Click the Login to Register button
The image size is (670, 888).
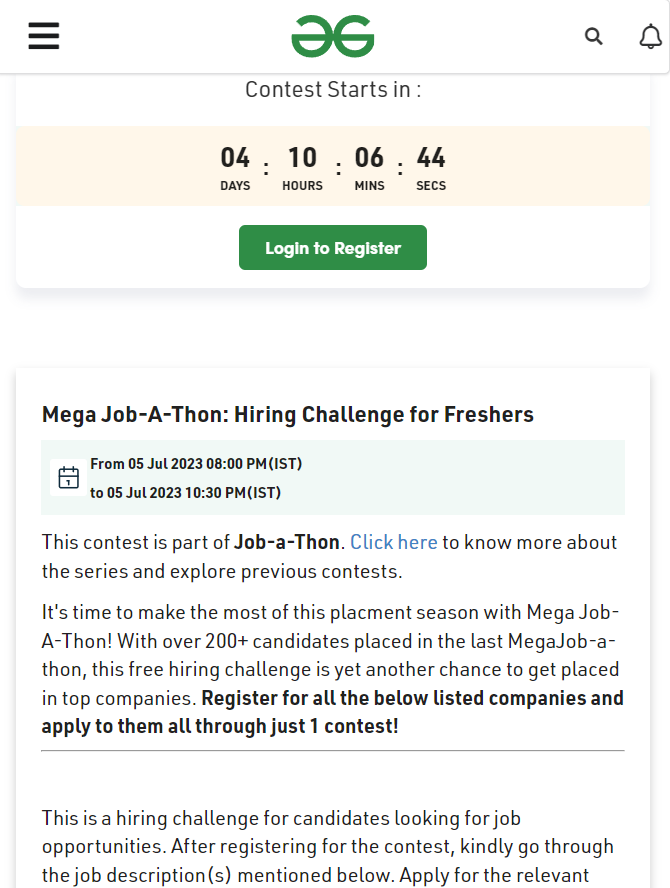332,247
